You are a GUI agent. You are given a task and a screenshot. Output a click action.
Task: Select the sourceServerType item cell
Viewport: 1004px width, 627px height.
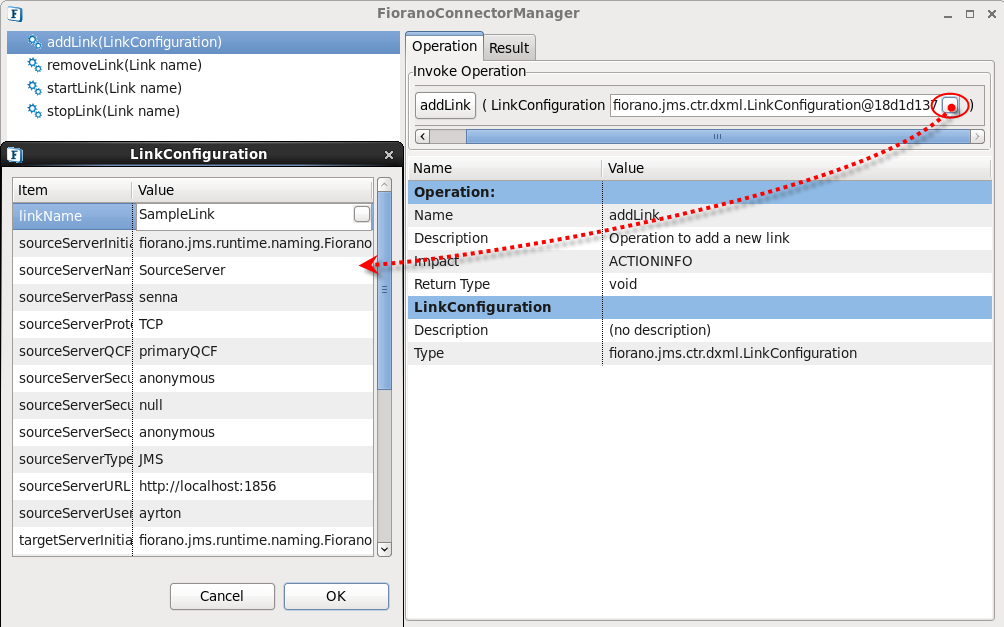(72, 459)
